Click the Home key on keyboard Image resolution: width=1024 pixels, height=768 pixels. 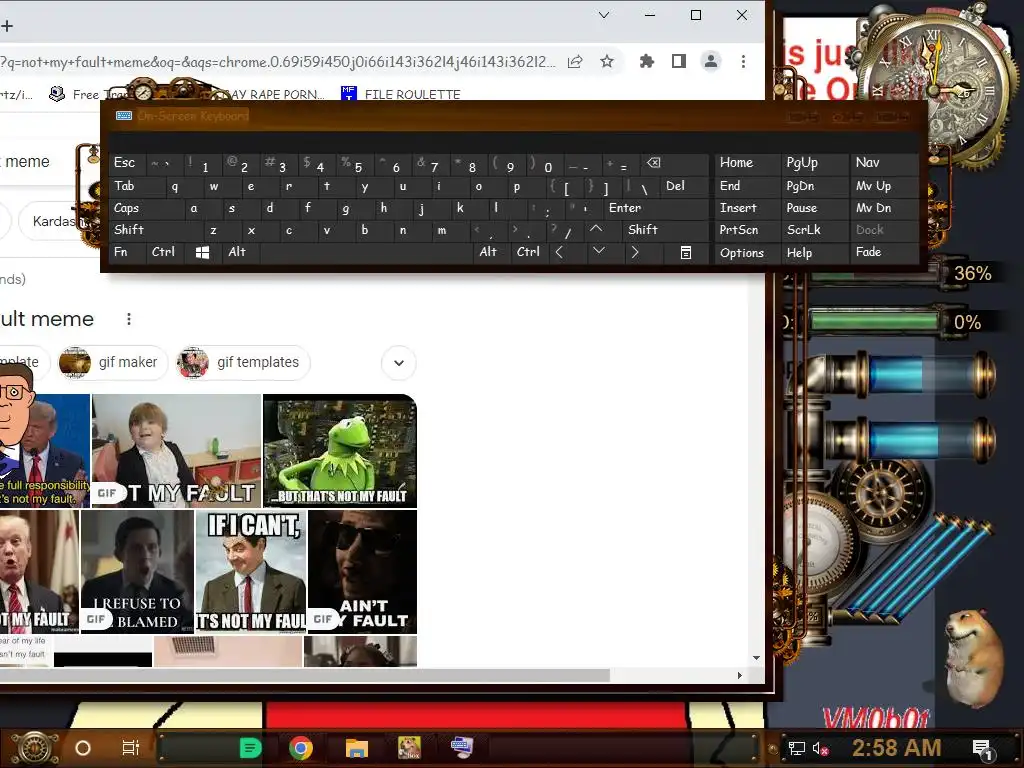tap(747, 163)
